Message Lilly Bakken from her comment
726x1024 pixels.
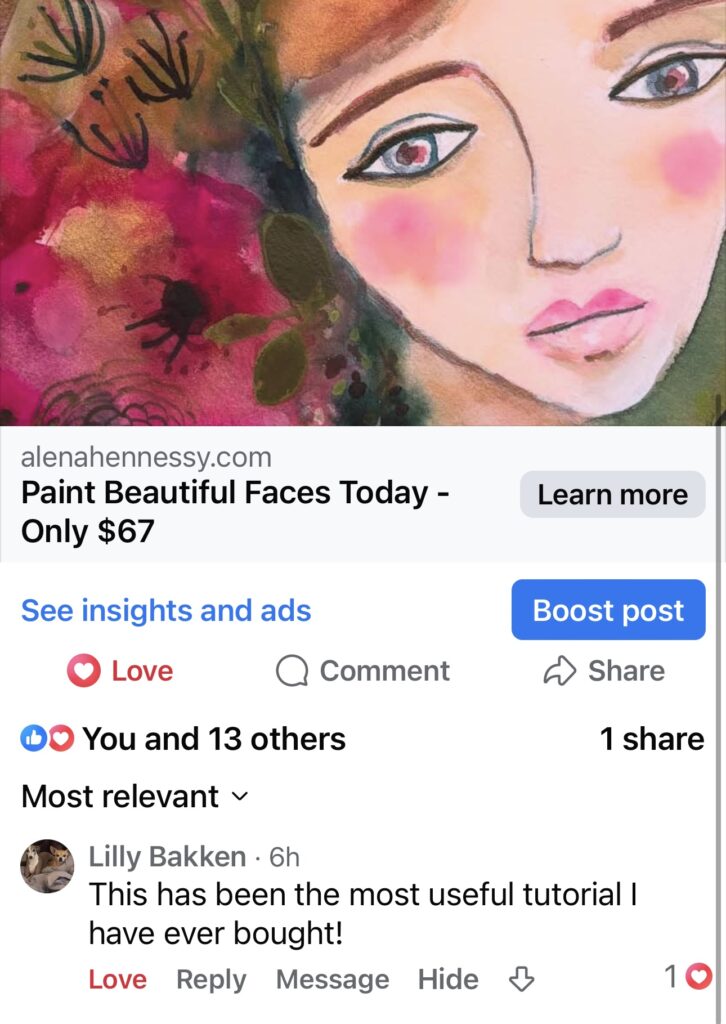coord(332,979)
